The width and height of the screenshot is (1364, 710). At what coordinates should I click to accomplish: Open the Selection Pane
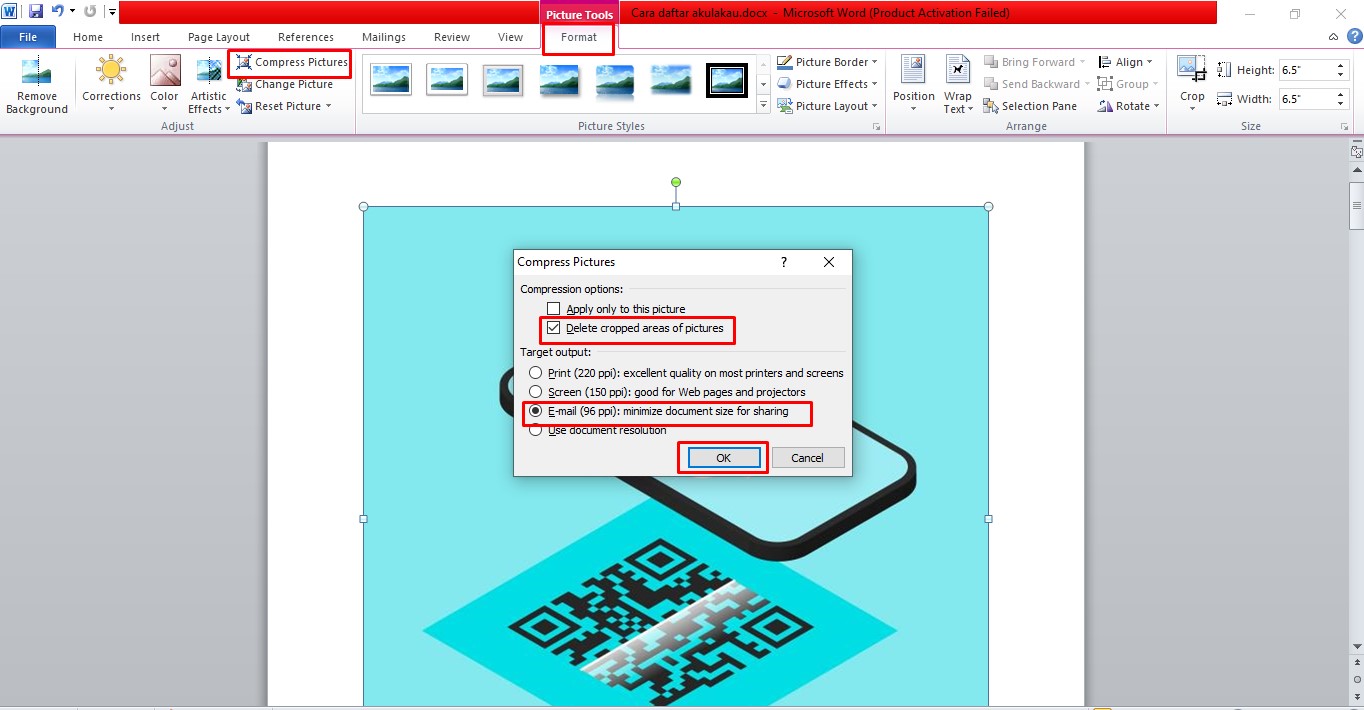pyautogui.click(x=1030, y=106)
